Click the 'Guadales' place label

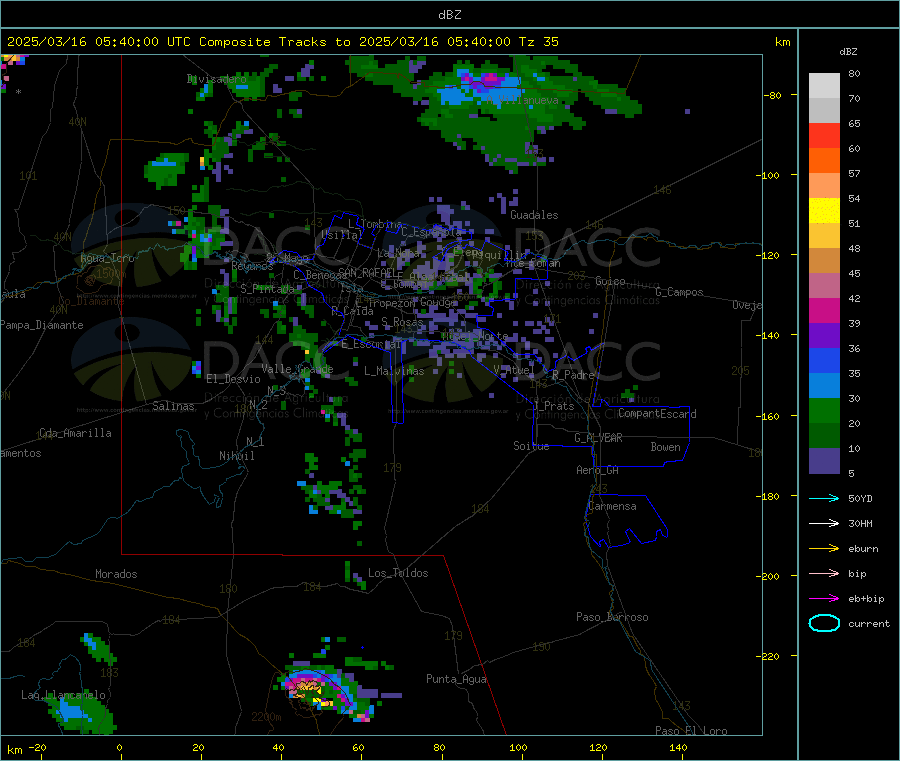point(534,215)
